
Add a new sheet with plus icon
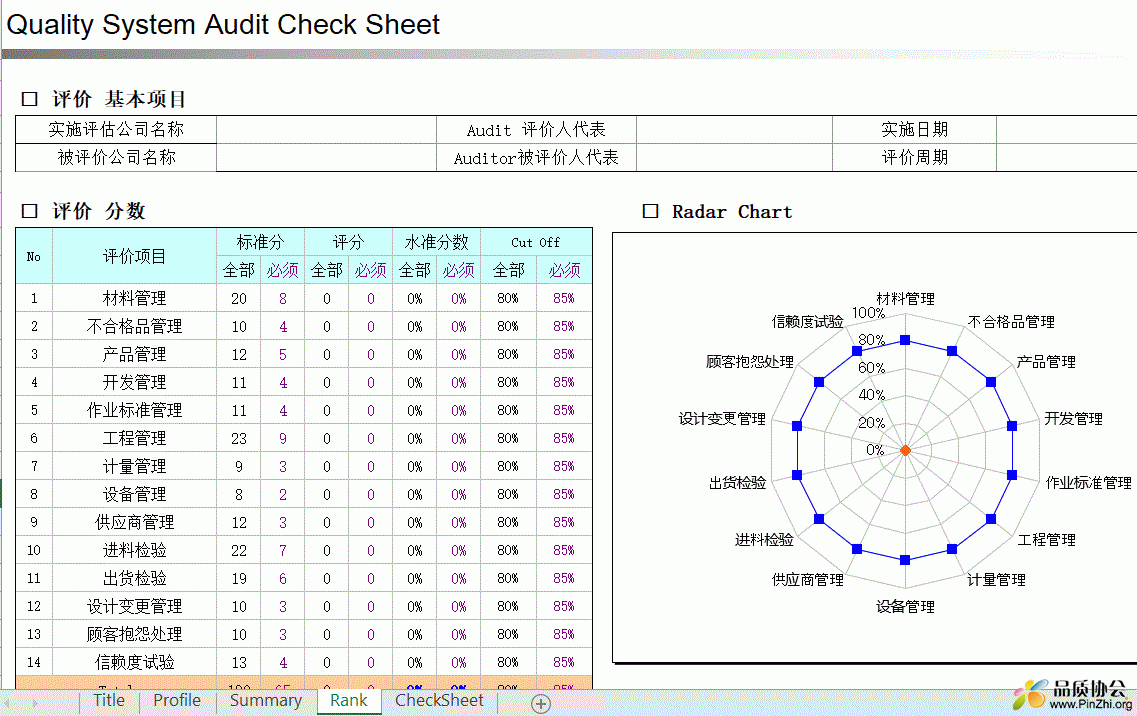tap(541, 704)
